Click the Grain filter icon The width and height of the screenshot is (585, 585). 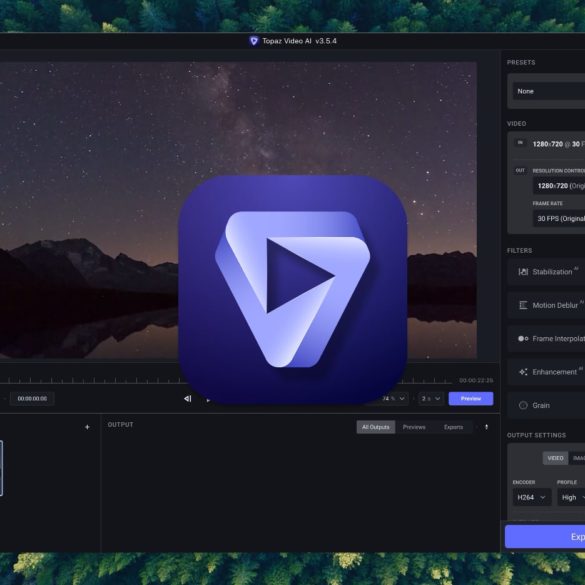point(523,405)
